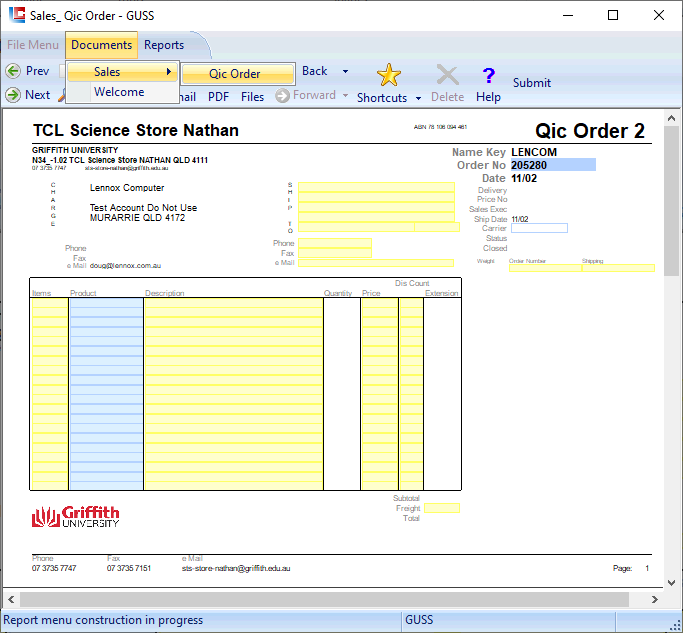The height and width of the screenshot is (633, 683).
Task: Click the Next green arrow icon
Action: coord(13,95)
